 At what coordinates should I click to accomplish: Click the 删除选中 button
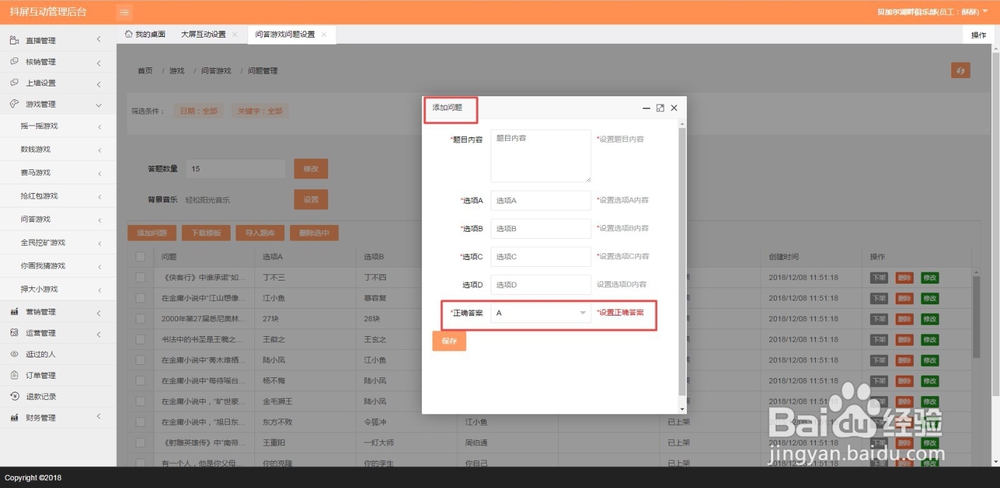(x=314, y=233)
